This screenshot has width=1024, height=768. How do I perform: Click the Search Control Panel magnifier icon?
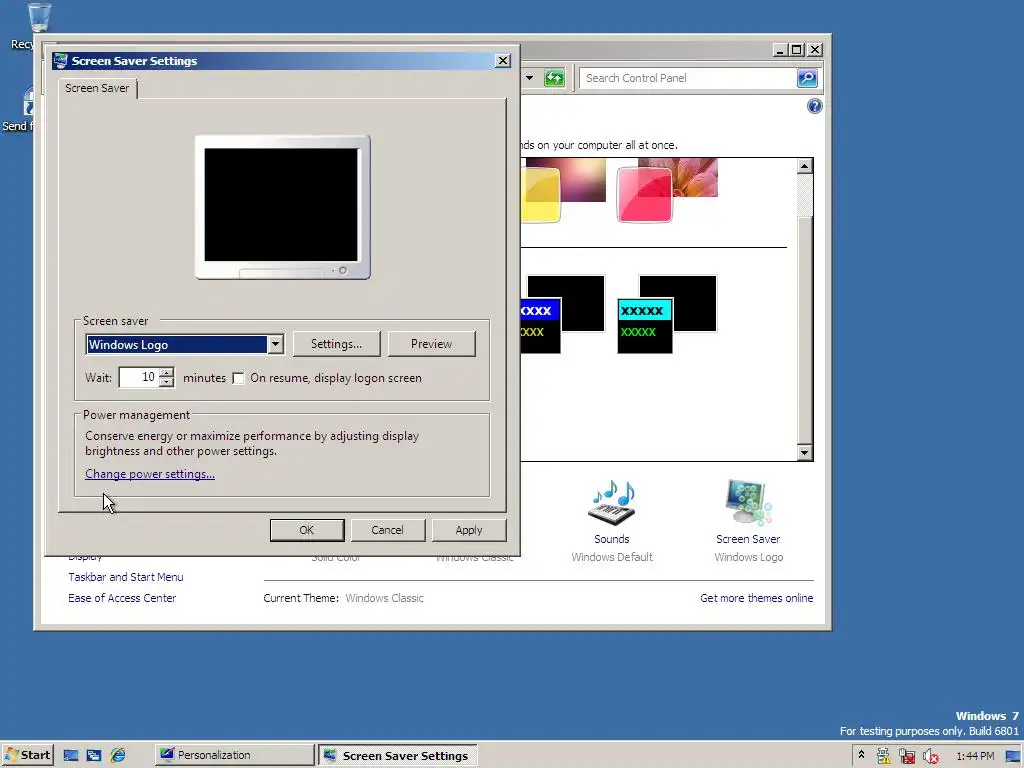(807, 78)
